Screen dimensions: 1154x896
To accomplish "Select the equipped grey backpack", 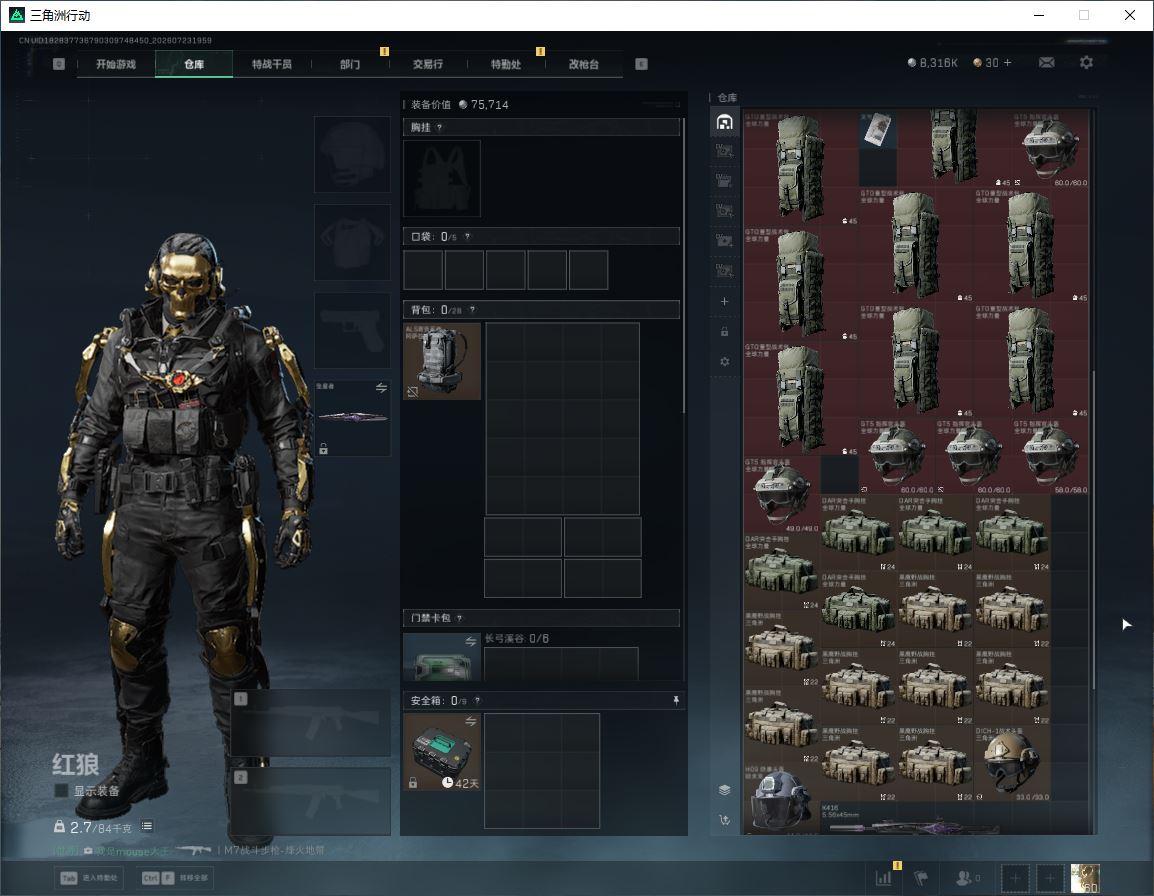I will click(442, 361).
